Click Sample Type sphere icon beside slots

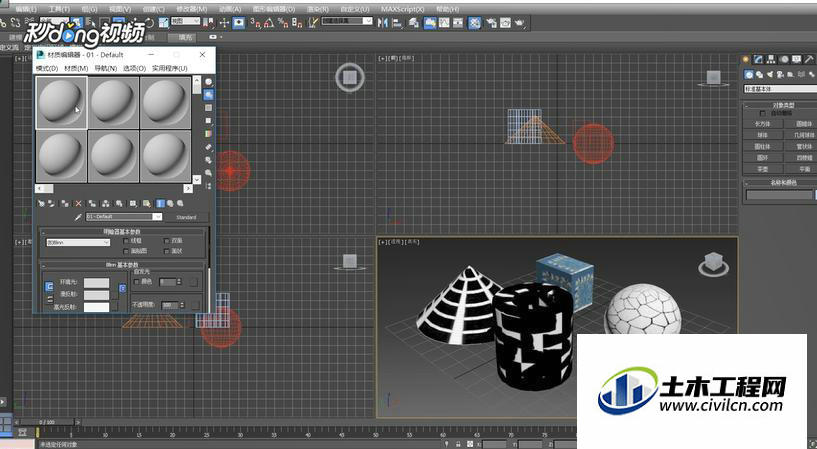tap(208, 82)
